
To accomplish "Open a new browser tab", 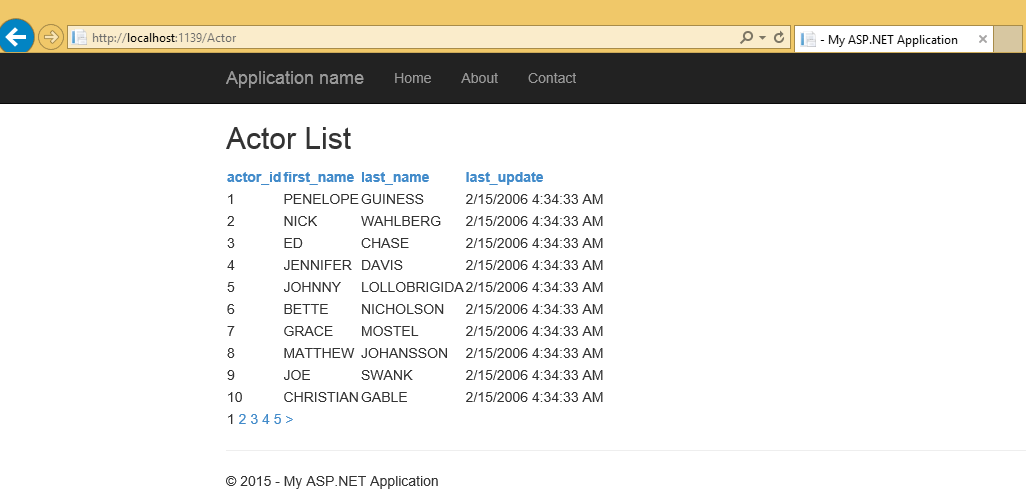I will pos(1008,39).
